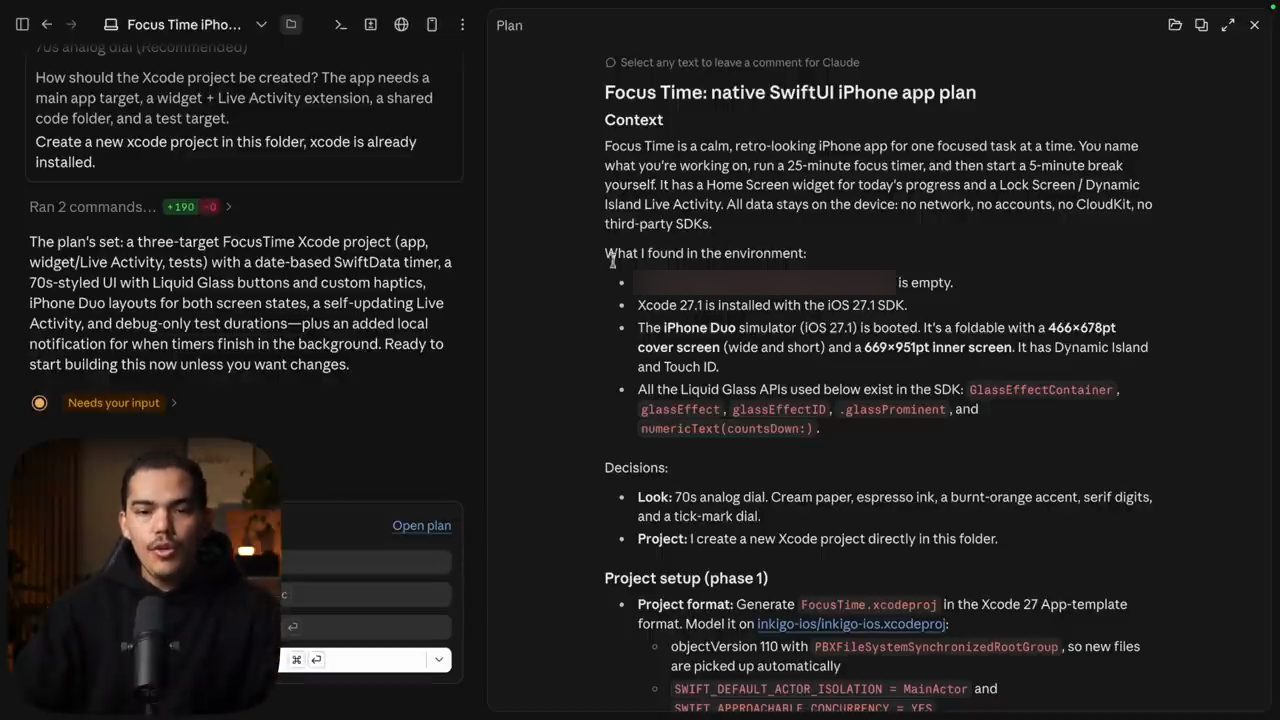
Task: Close the Plan panel
Action: 1254,25
